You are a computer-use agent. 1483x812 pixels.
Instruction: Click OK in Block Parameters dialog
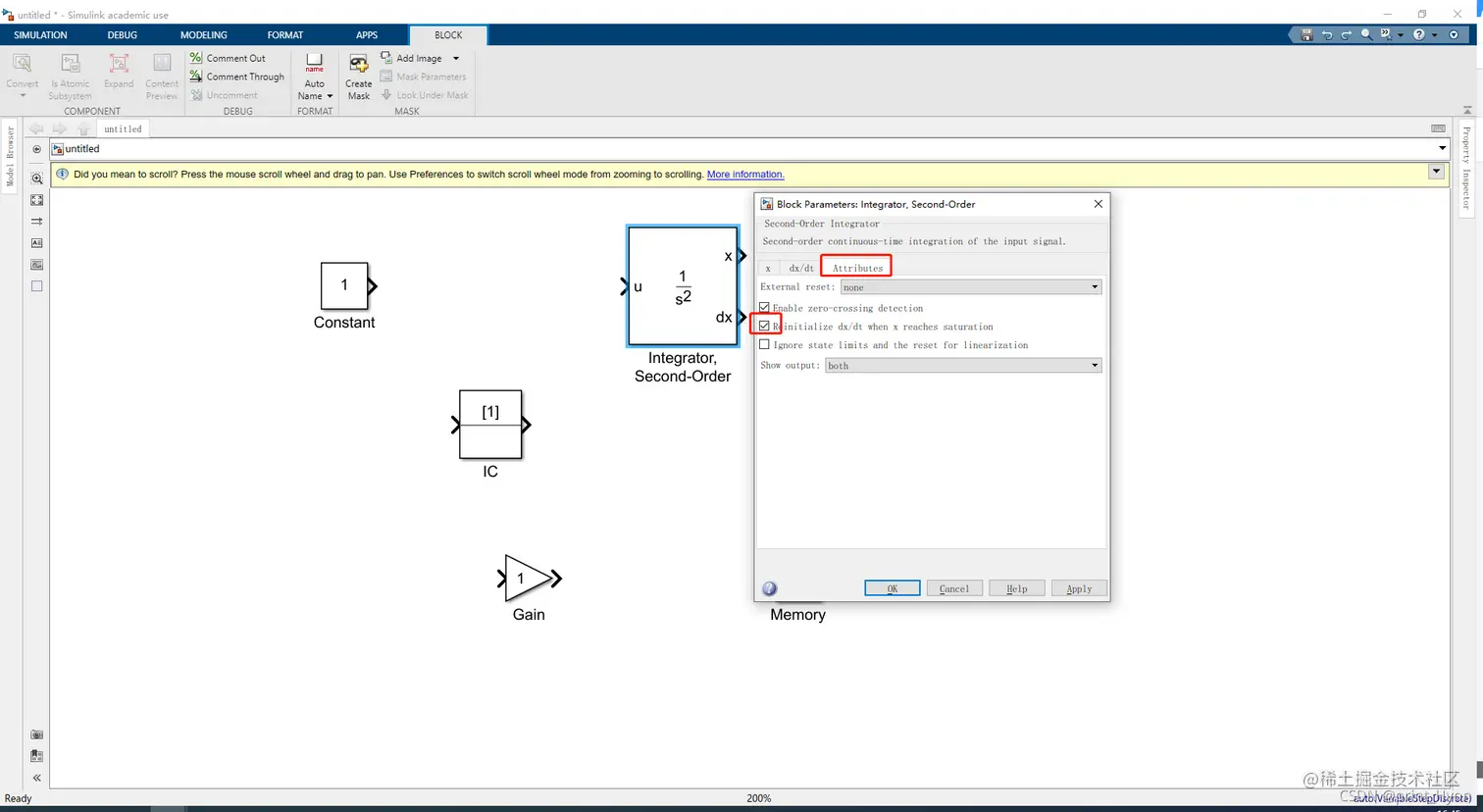(x=893, y=588)
